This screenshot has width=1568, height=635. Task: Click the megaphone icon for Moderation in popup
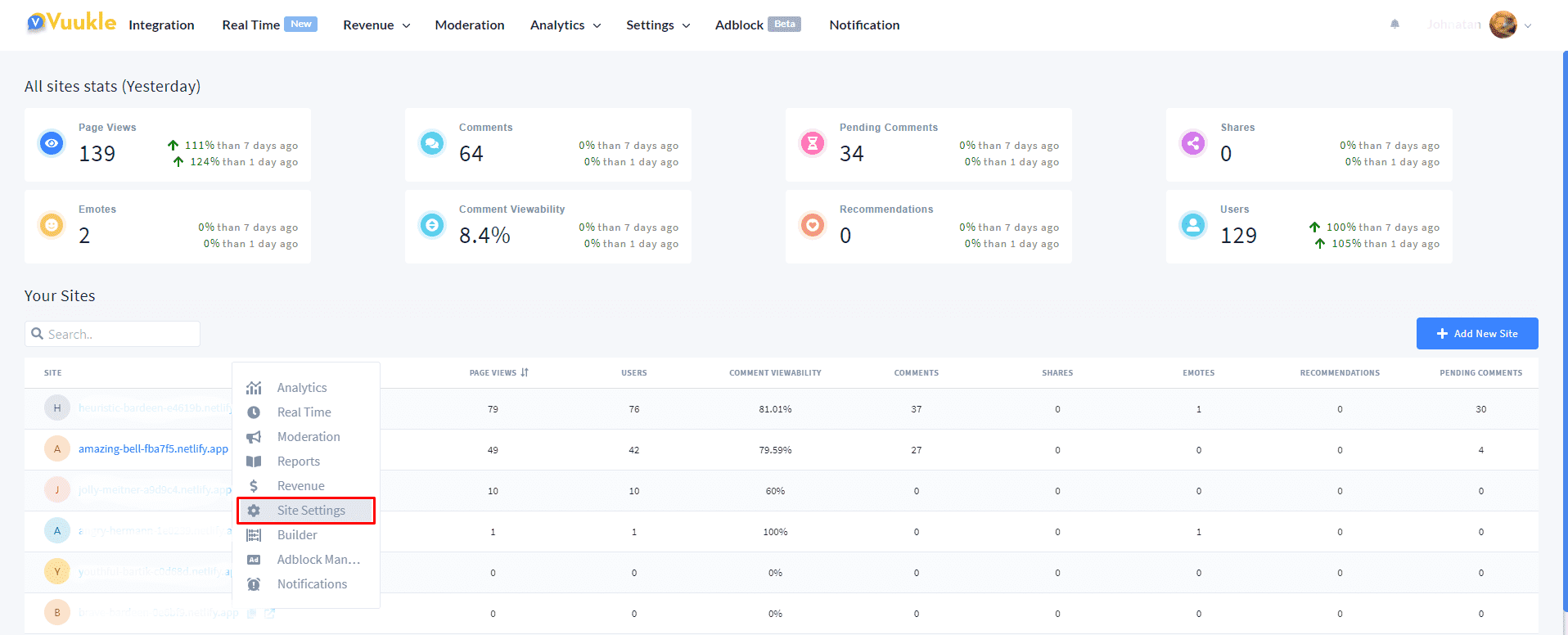pos(254,437)
